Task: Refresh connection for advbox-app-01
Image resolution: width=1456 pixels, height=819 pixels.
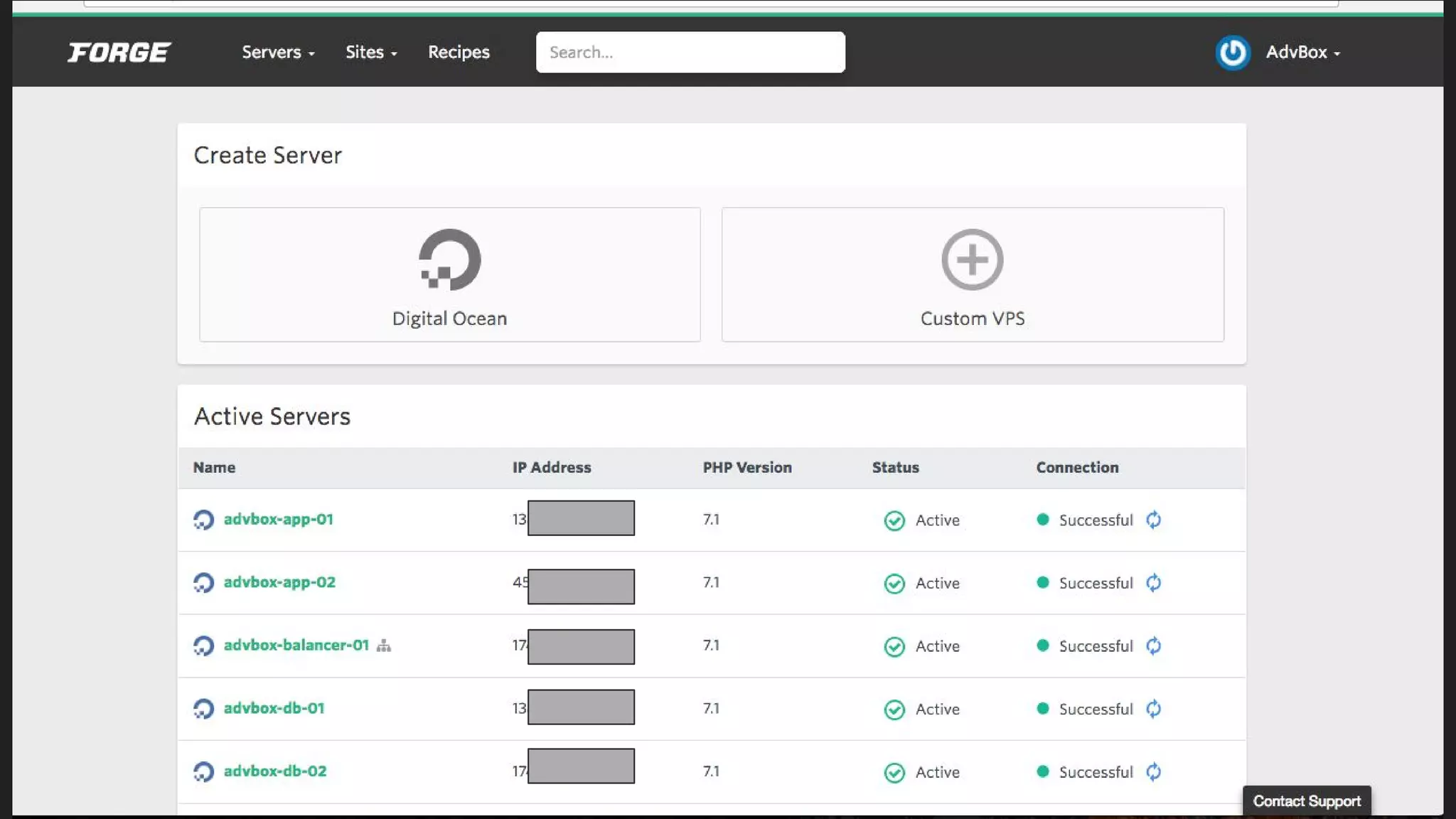Action: click(x=1153, y=520)
